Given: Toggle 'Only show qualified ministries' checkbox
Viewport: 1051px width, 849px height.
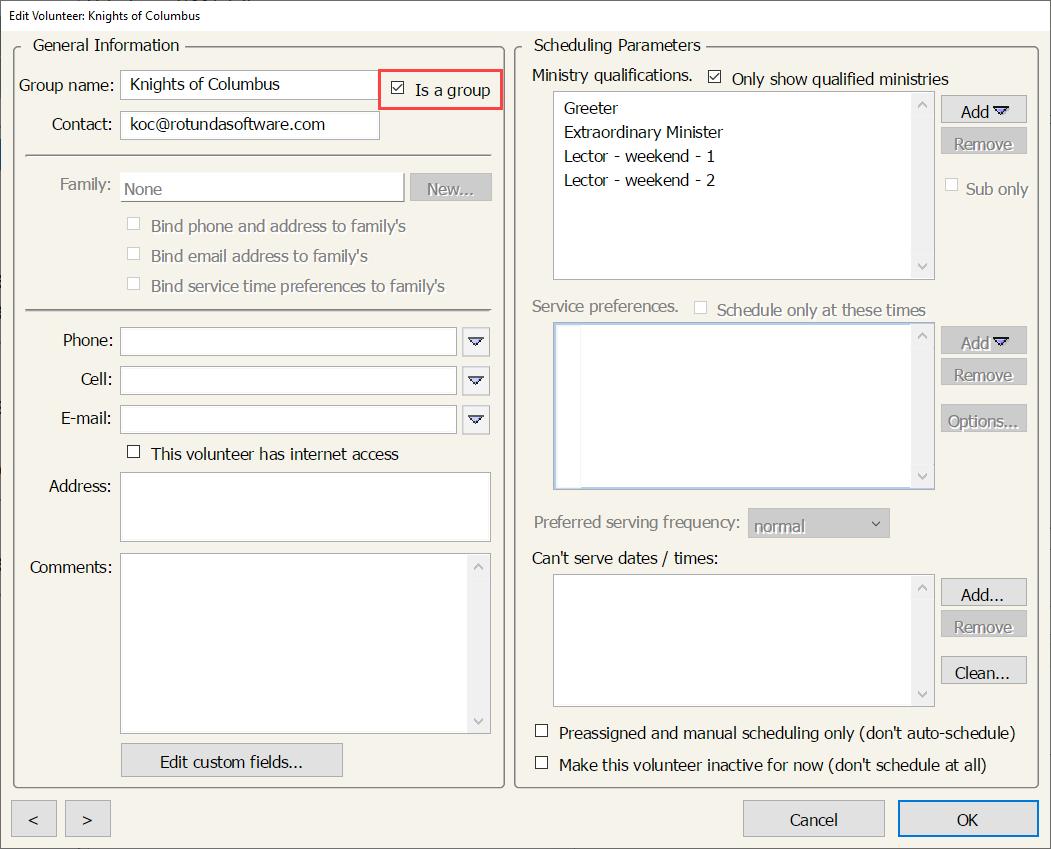Looking at the screenshot, I should [x=715, y=78].
